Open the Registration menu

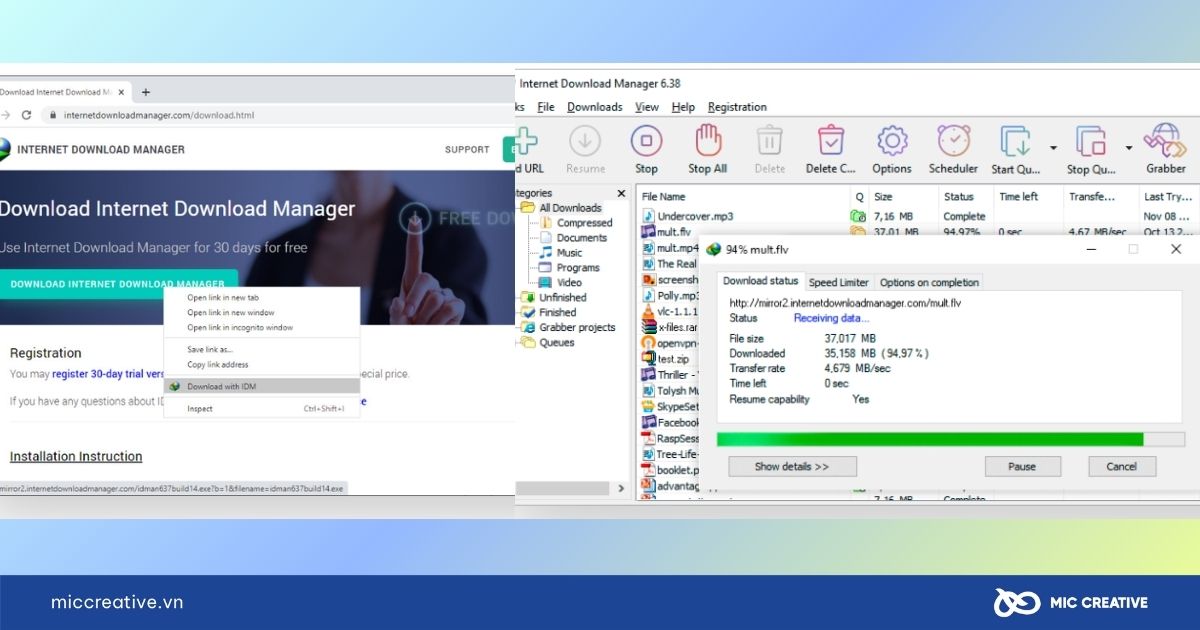coord(738,107)
